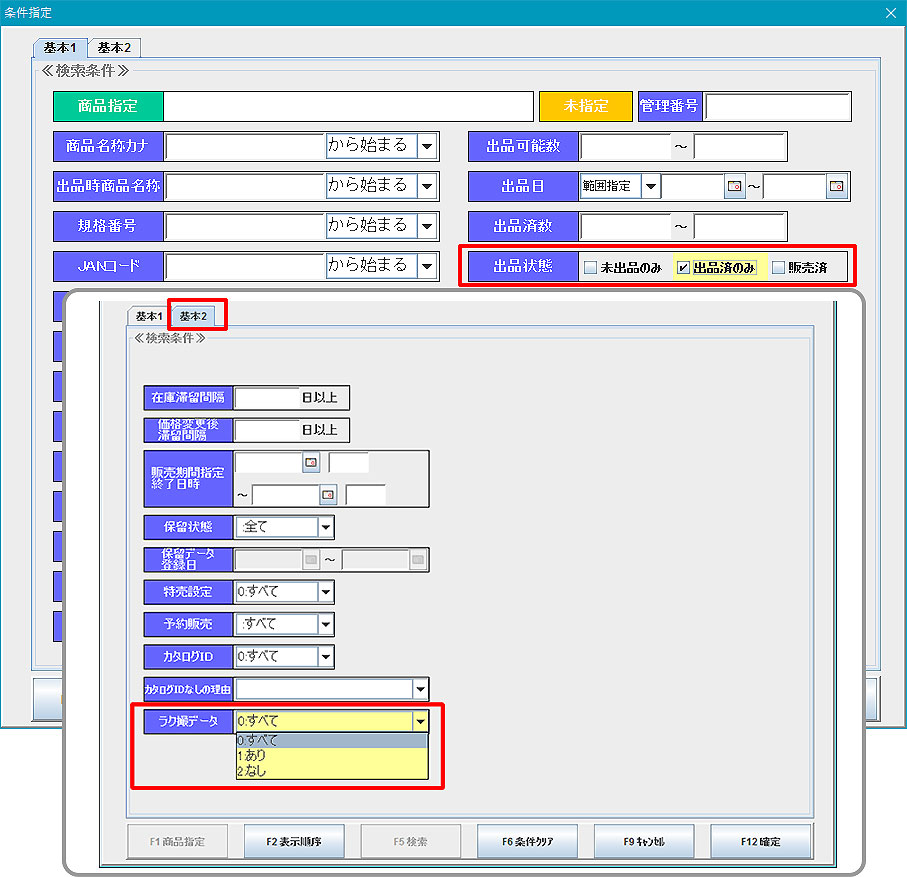Open calendar for 出品日 start date
Viewport: 907px width, 877px height.
735,186
